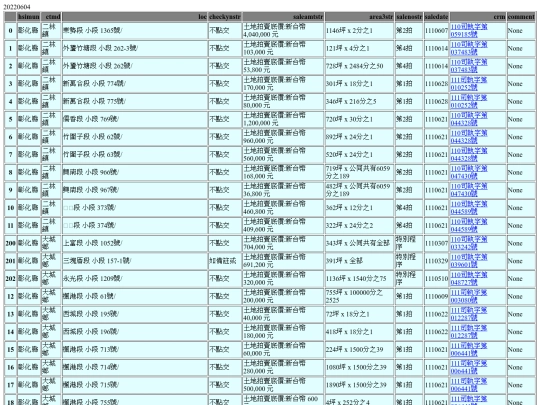Open the crm case link in row 2
540x405 pixels.
tap(469, 66)
